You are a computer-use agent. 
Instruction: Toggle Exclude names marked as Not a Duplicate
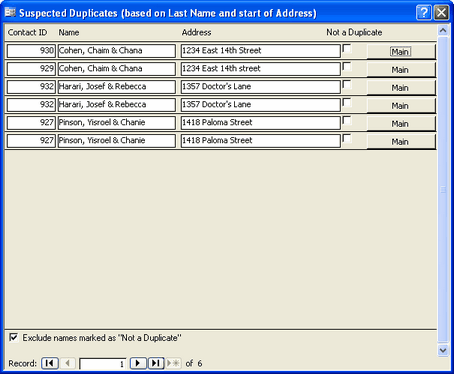coord(14,337)
